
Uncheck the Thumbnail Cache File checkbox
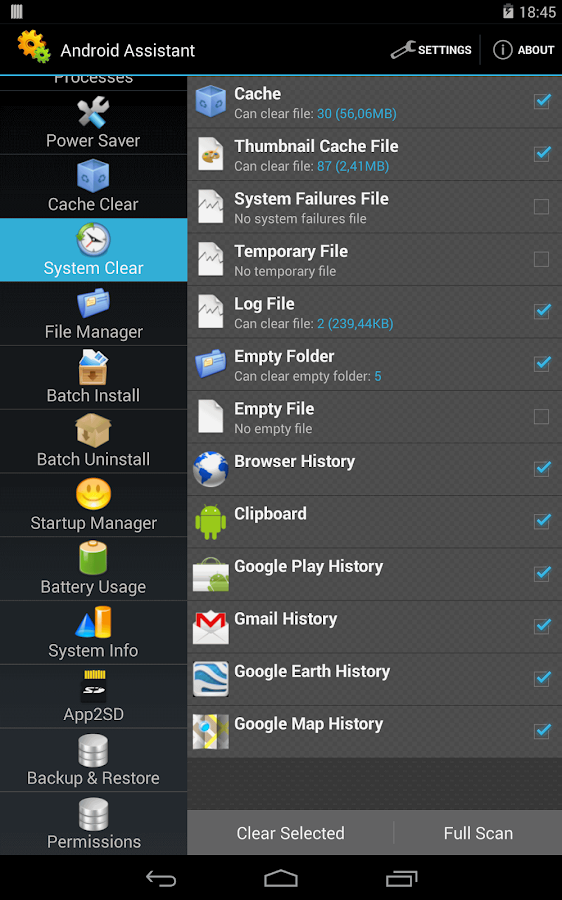coord(542,154)
